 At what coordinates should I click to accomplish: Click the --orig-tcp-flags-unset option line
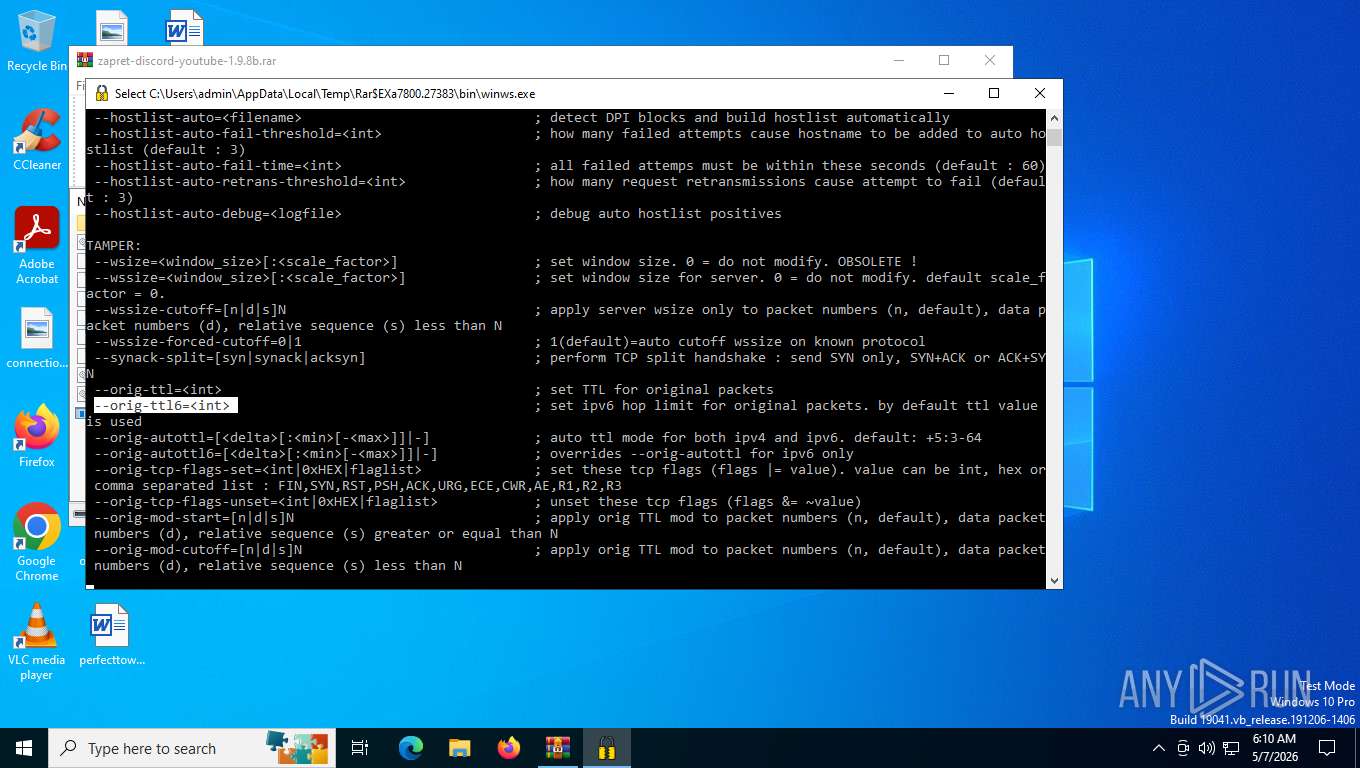click(x=266, y=501)
